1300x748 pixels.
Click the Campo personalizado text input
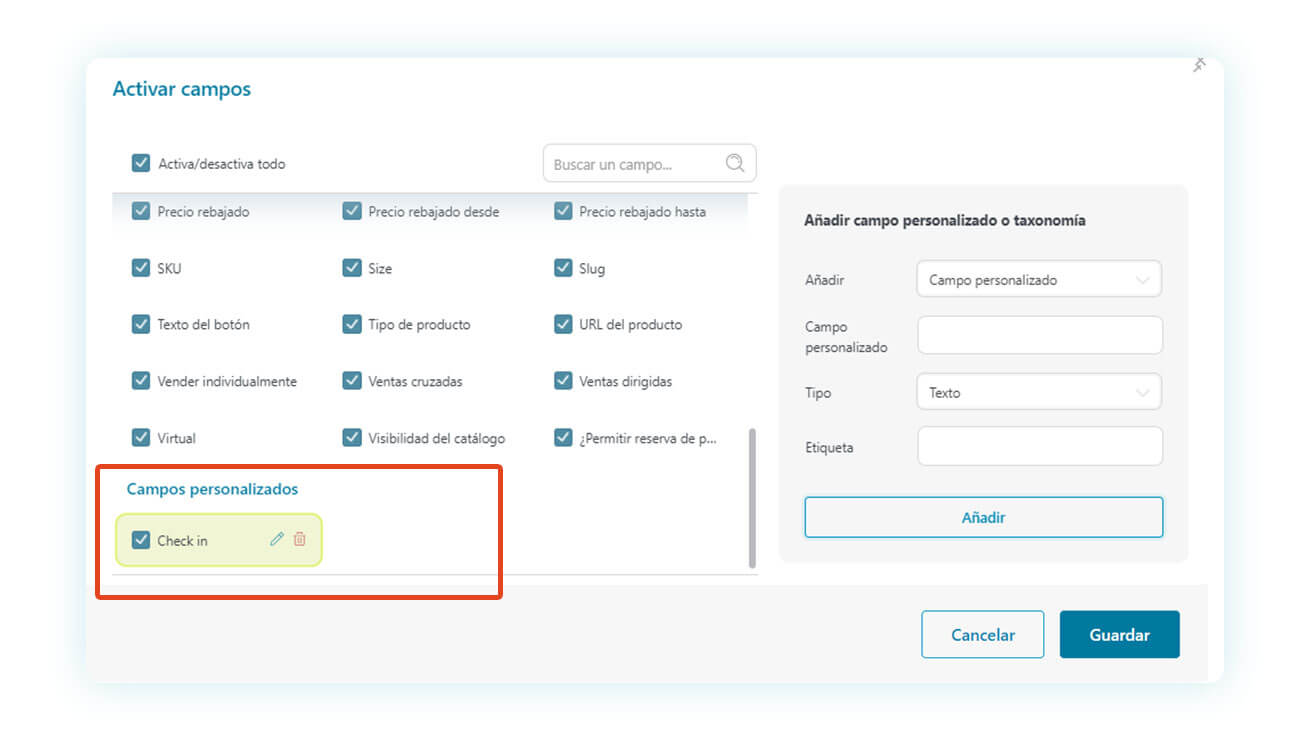(1040, 335)
